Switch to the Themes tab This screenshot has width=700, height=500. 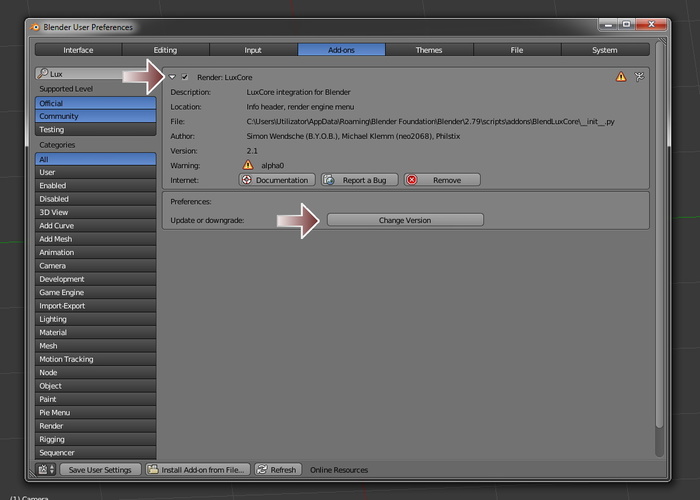429,49
